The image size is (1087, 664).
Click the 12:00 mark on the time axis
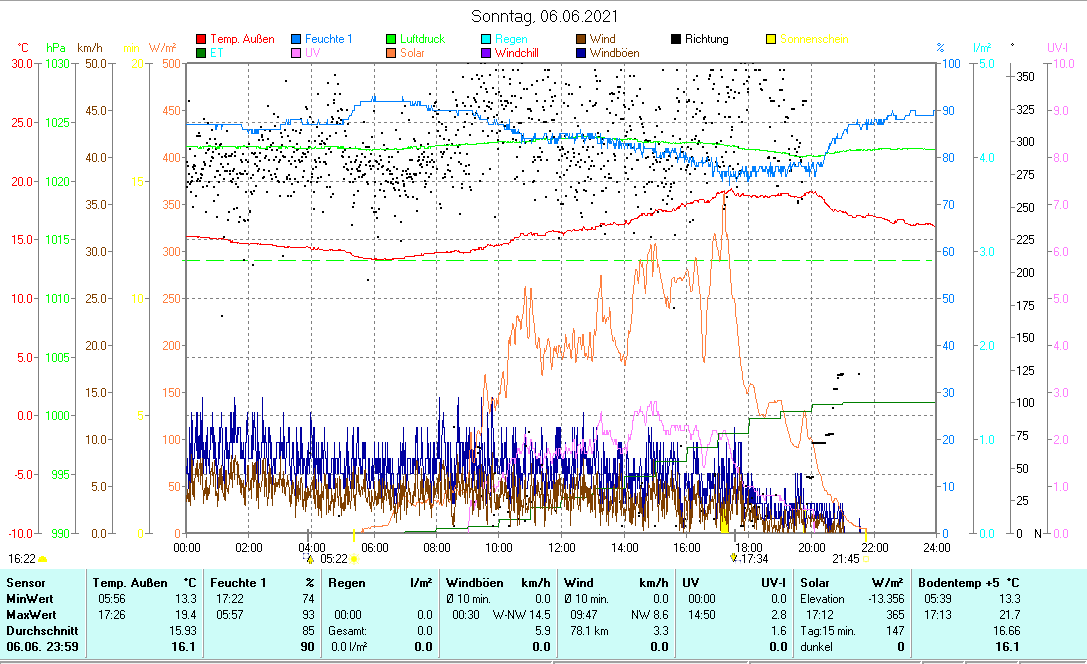click(x=562, y=547)
